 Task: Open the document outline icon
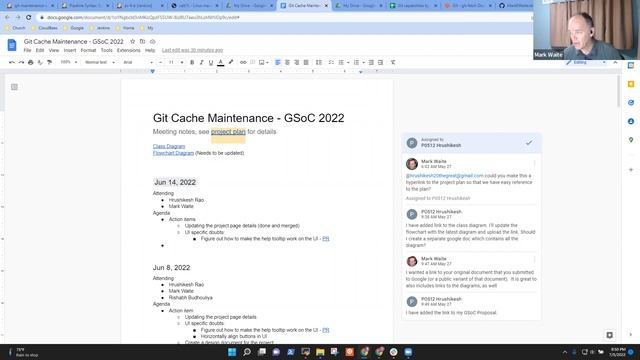tap(14, 87)
